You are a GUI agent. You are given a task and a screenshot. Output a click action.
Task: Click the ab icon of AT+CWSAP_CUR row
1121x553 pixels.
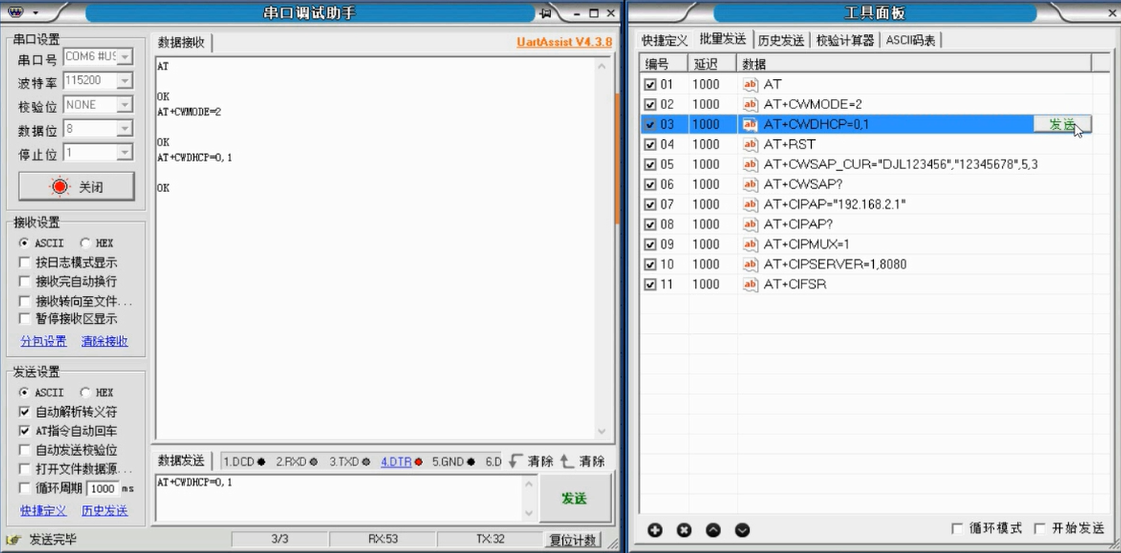(750, 164)
